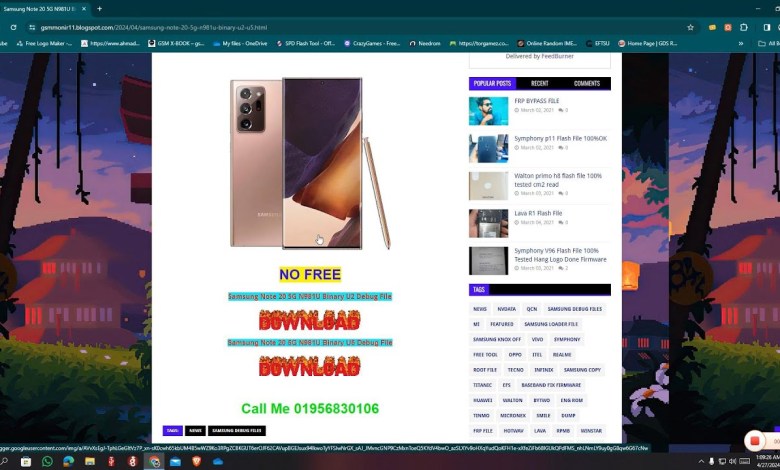Open the Walton primo h8 flash file post
Image resolution: width=780 pixels, height=470 pixels.
[558, 180]
